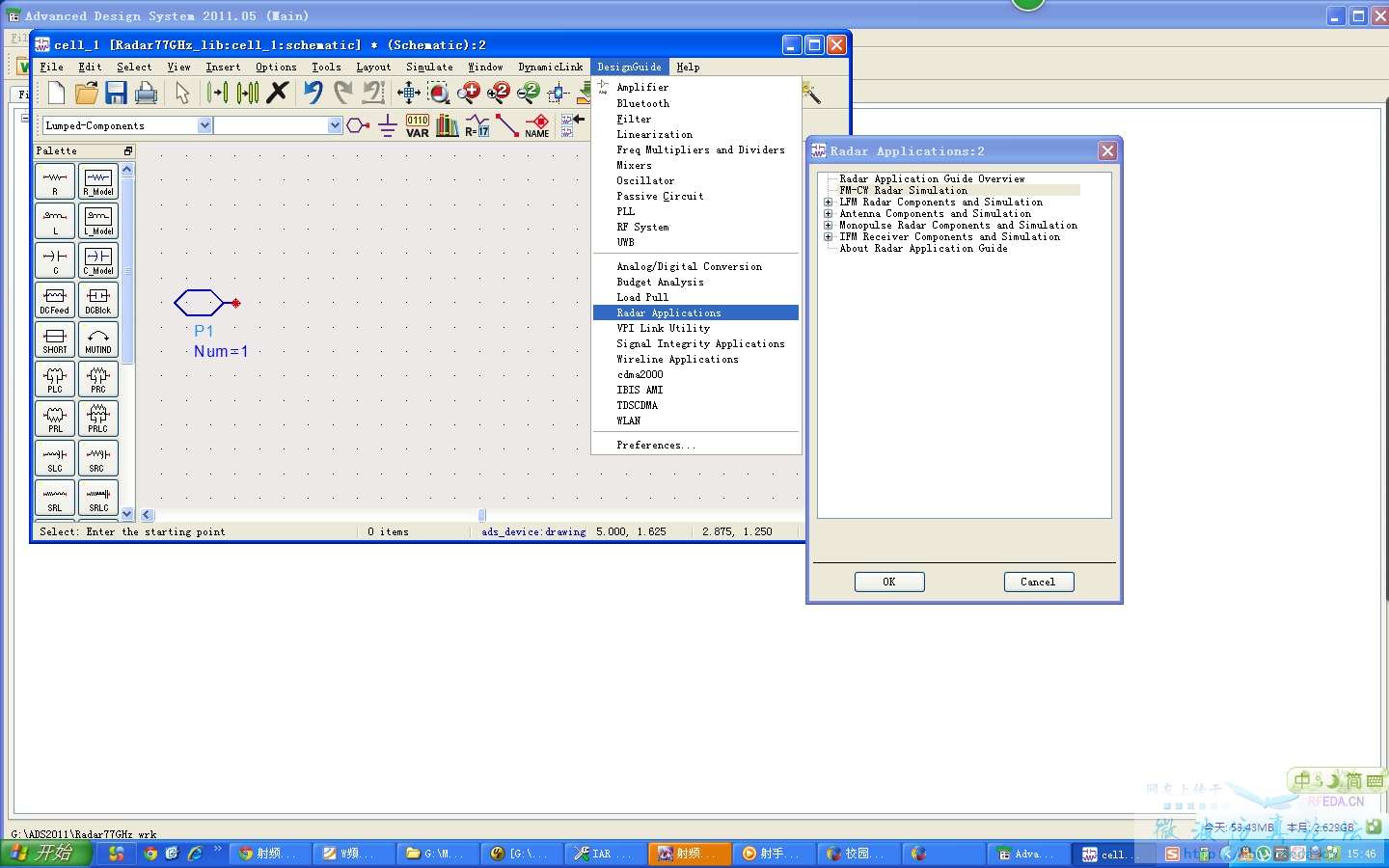The image size is (1389, 868).
Task: Delete selection with the black X icon
Action: pos(278,93)
